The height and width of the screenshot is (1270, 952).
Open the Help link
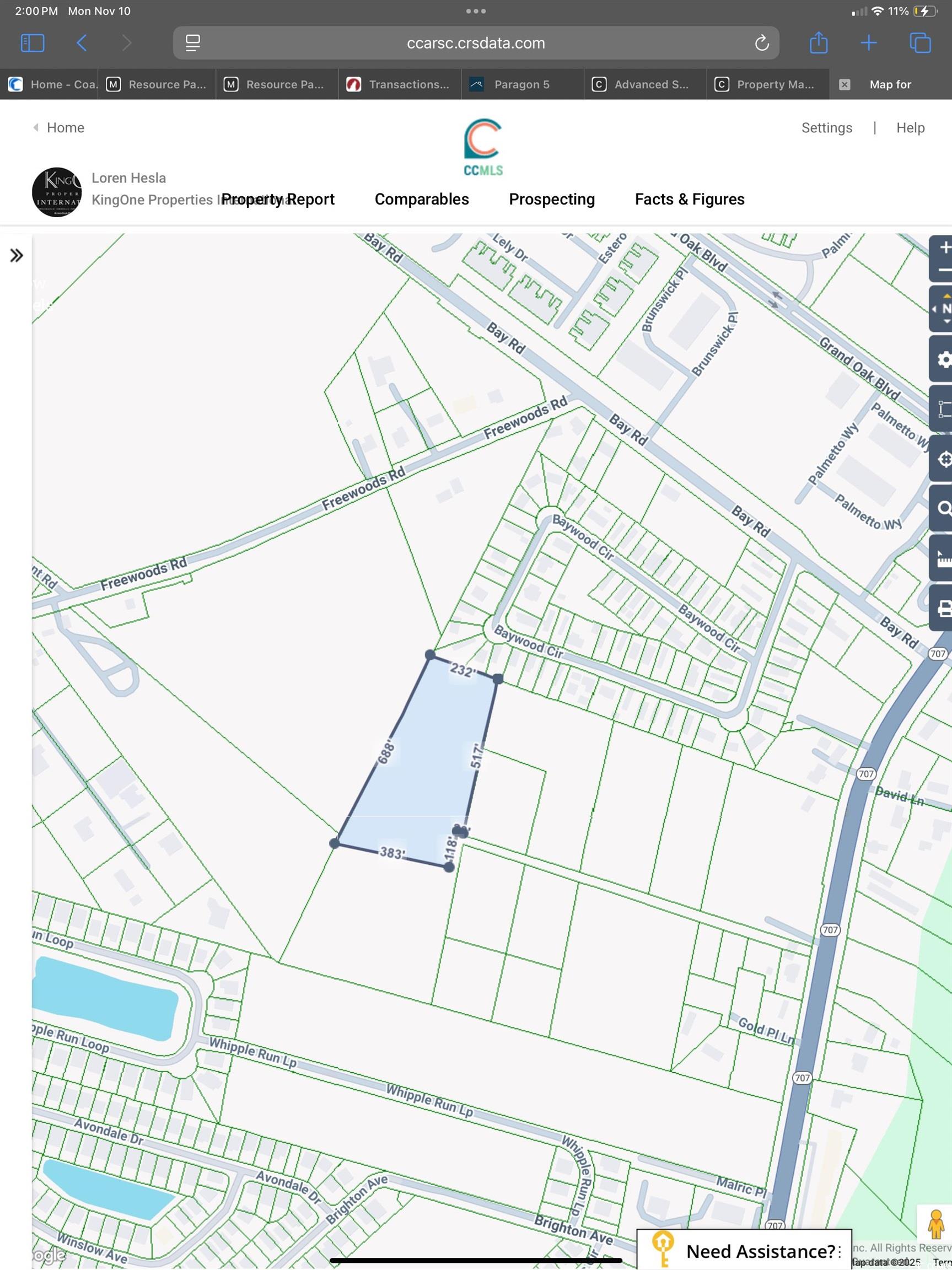tap(910, 127)
